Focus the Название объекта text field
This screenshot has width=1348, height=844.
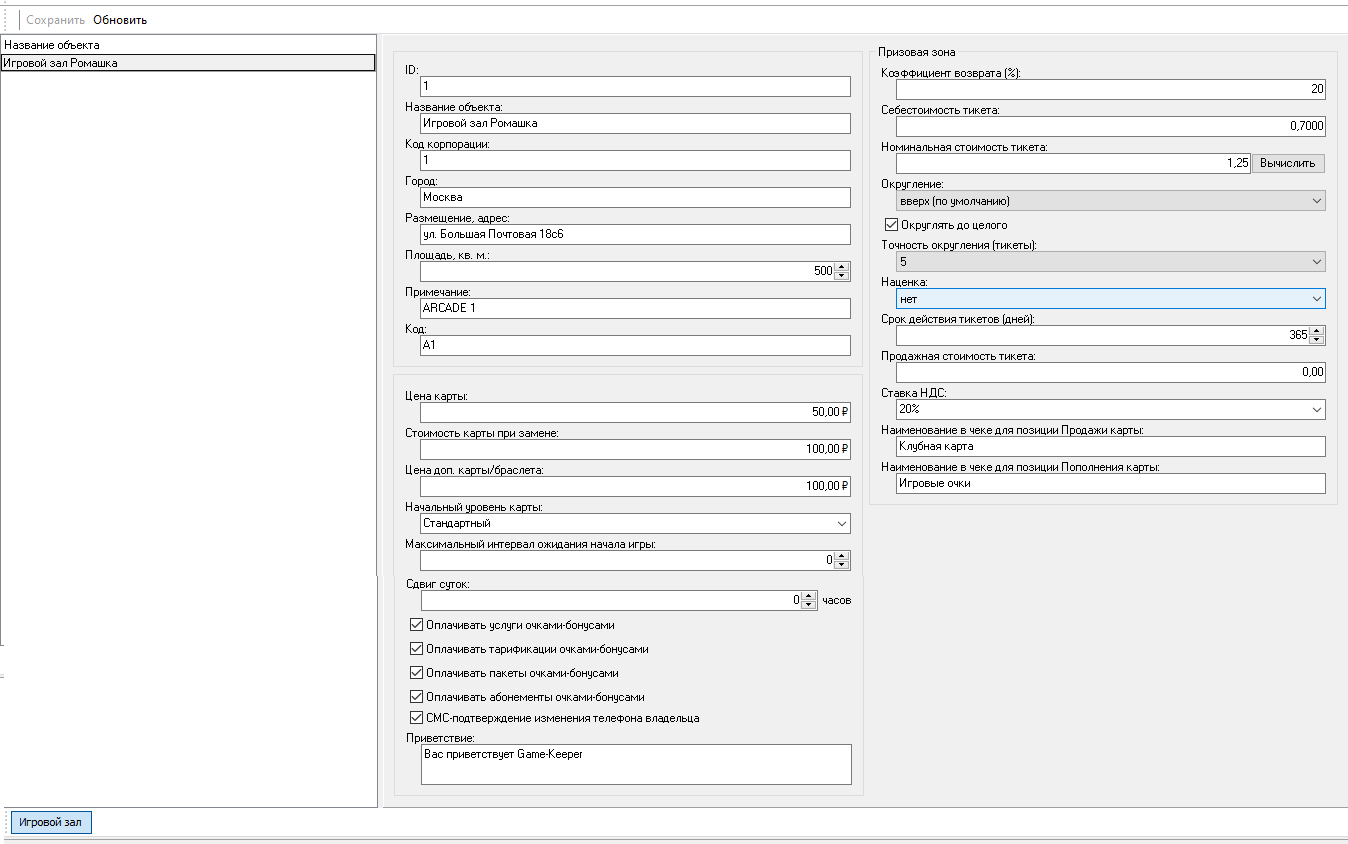pyautogui.click(x=635, y=124)
